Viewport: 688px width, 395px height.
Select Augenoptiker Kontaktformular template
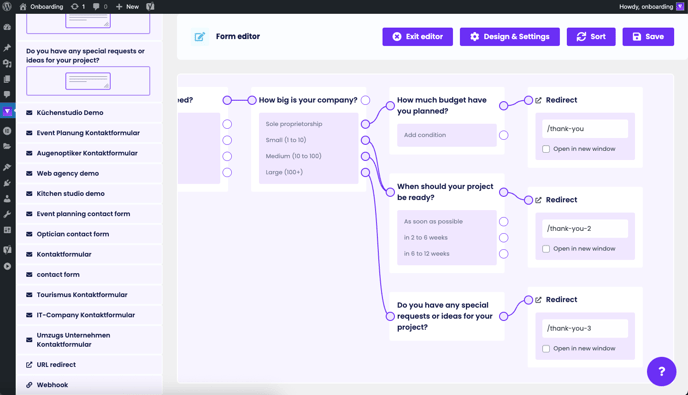89,153
